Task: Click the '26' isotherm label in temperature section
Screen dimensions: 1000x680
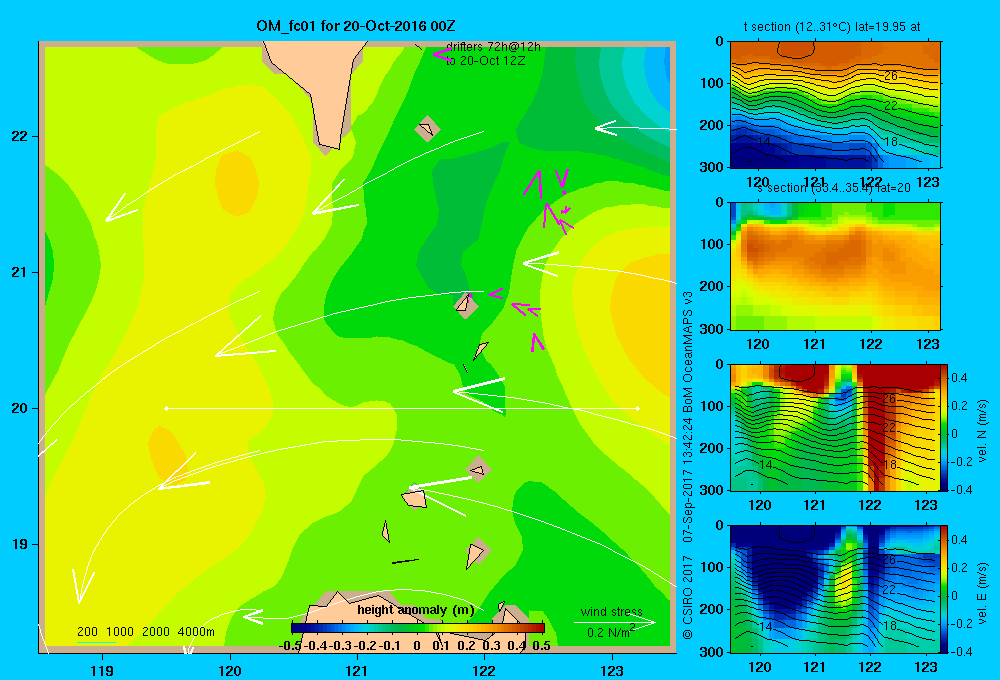Action: pos(891,76)
